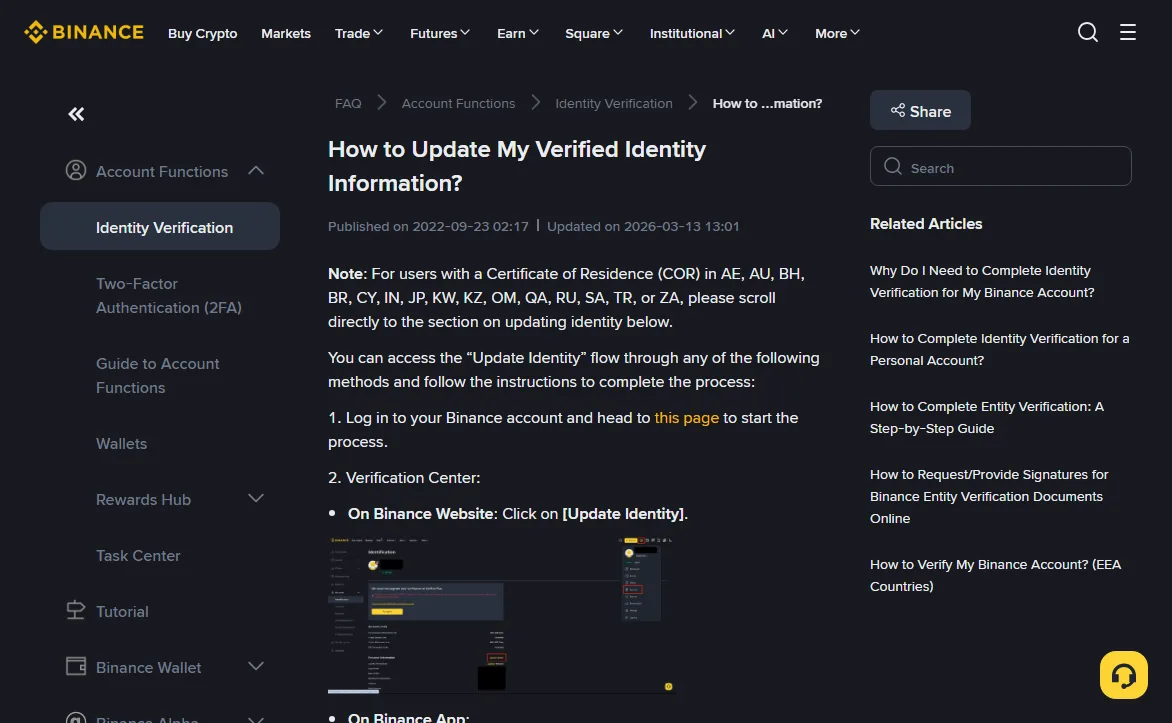The width and height of the screenshot is (1172, 723).
Task: Expand the More dropdown menu
Action: 837,33
